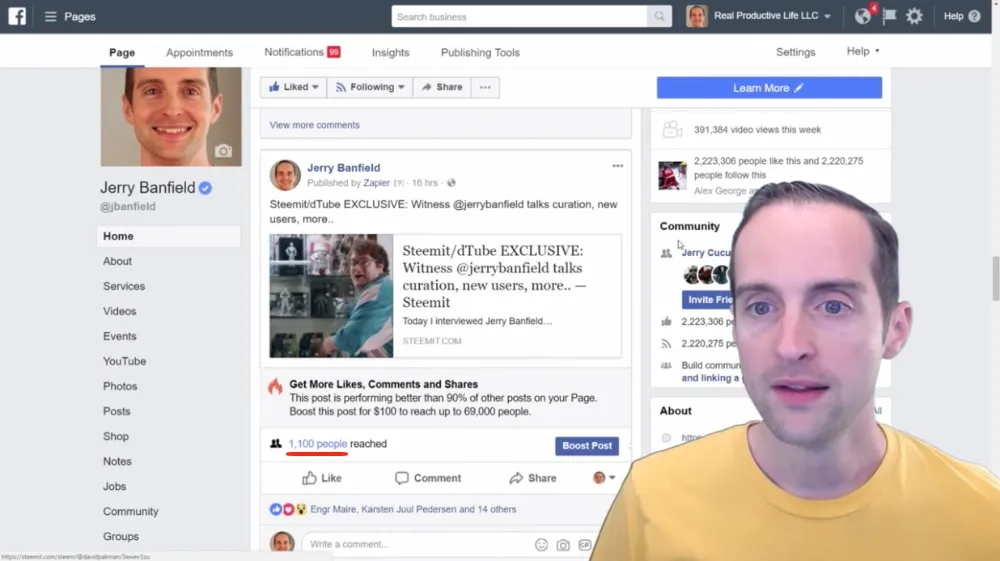
Task: Select Community in the left sidebar
Action: pos(131,511)
